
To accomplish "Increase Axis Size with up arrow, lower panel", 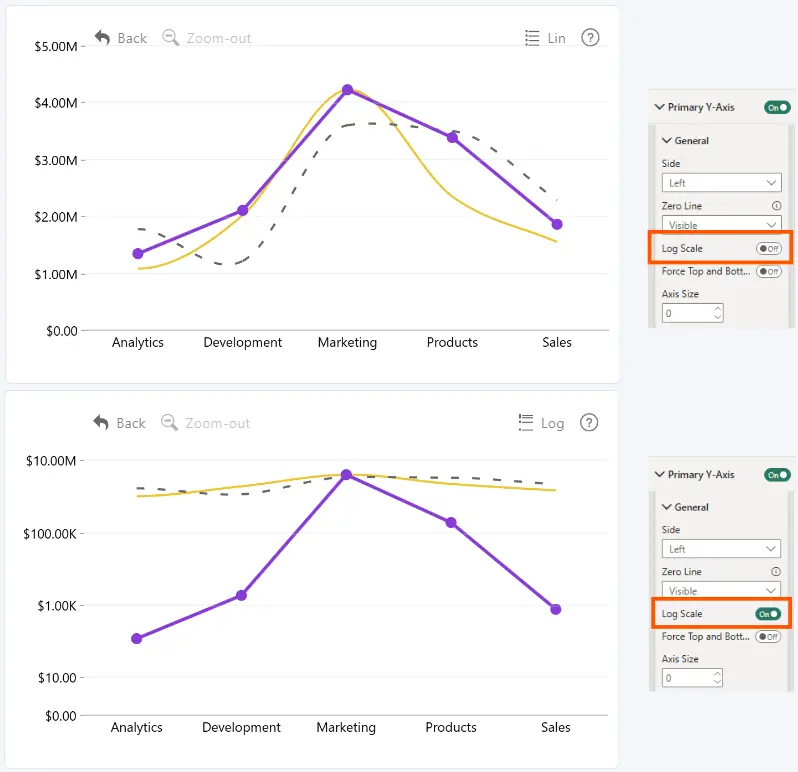I will (717, 673).
